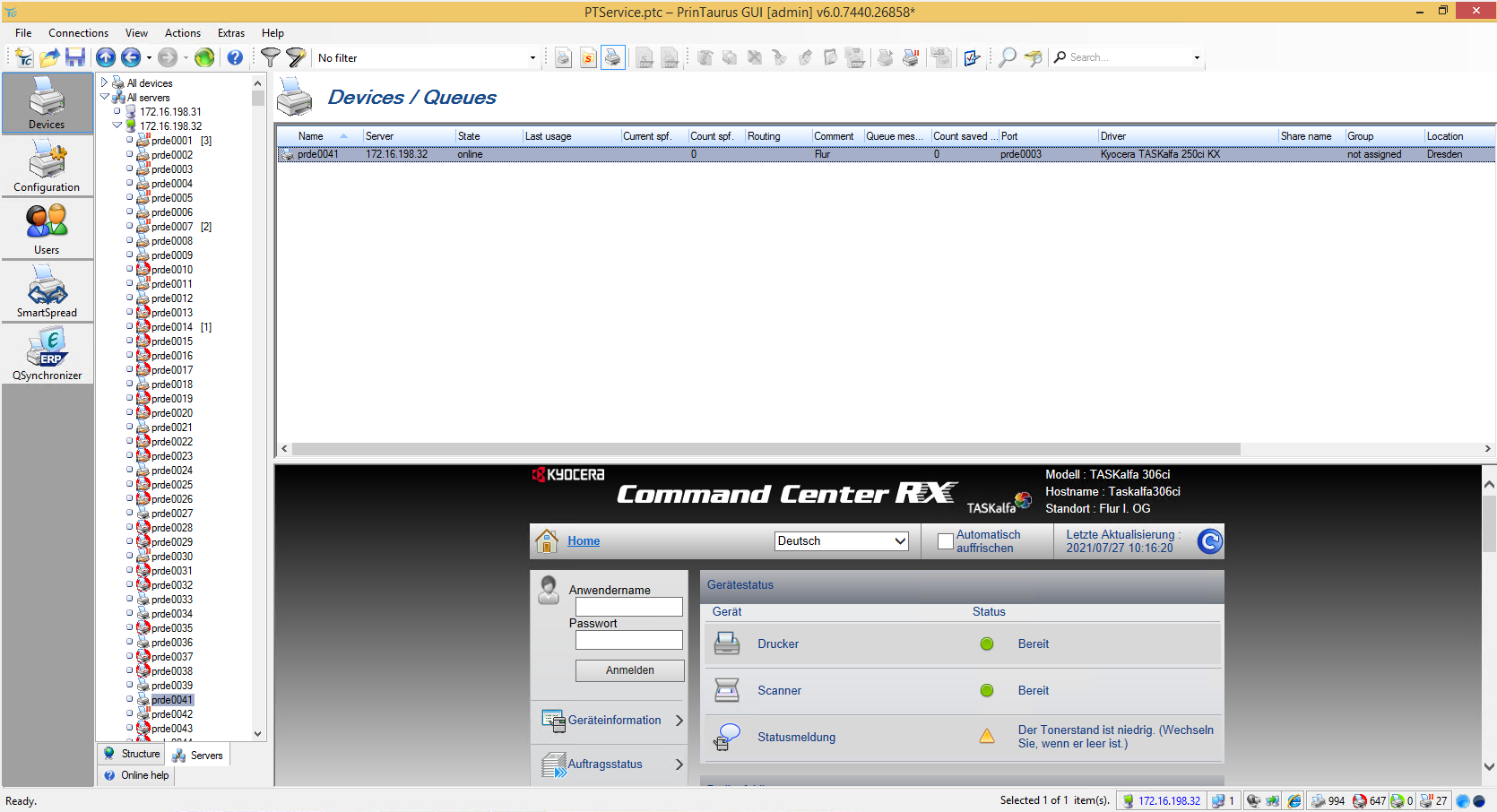Click into the toolbar Search field
1497x812 pixels.
coord(1128,57)
